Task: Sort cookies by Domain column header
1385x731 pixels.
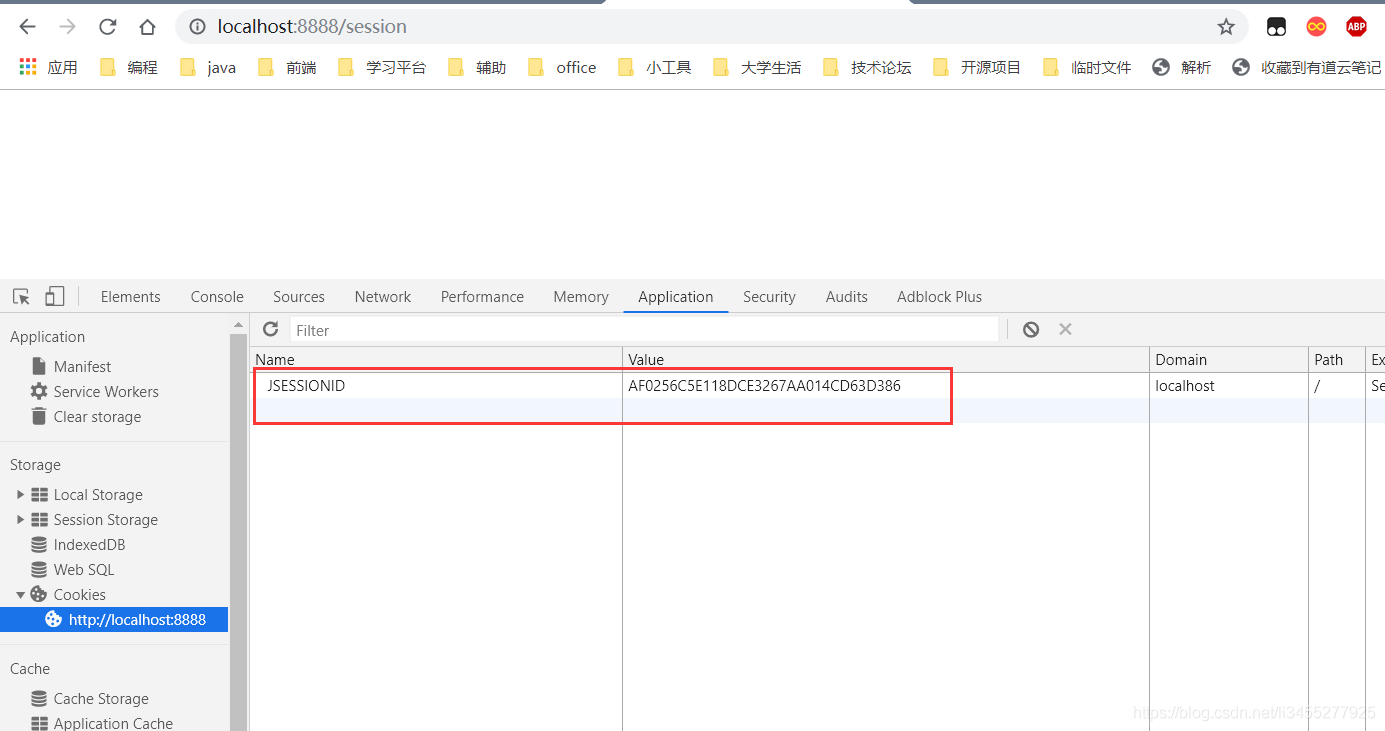Action: pos(1229,360)
